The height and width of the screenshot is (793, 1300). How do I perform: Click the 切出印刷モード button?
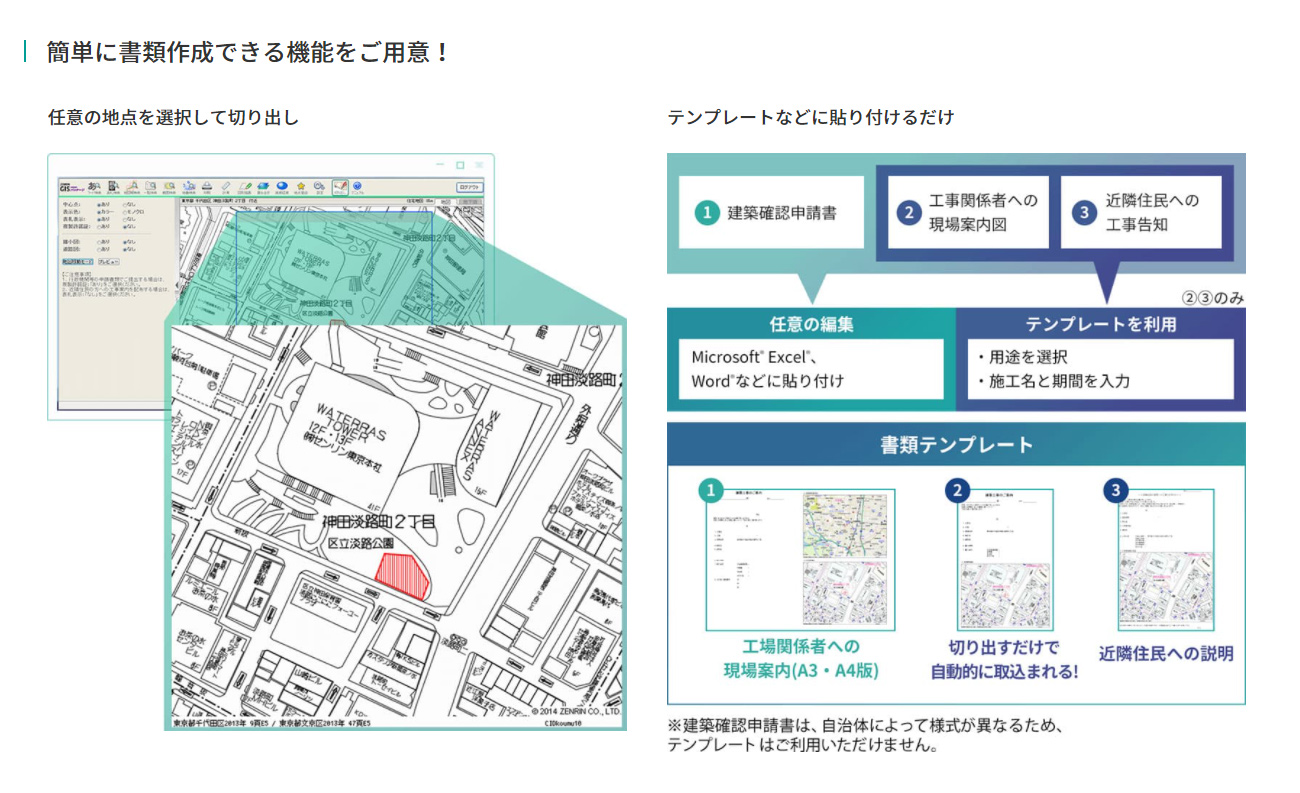point(77,262)
